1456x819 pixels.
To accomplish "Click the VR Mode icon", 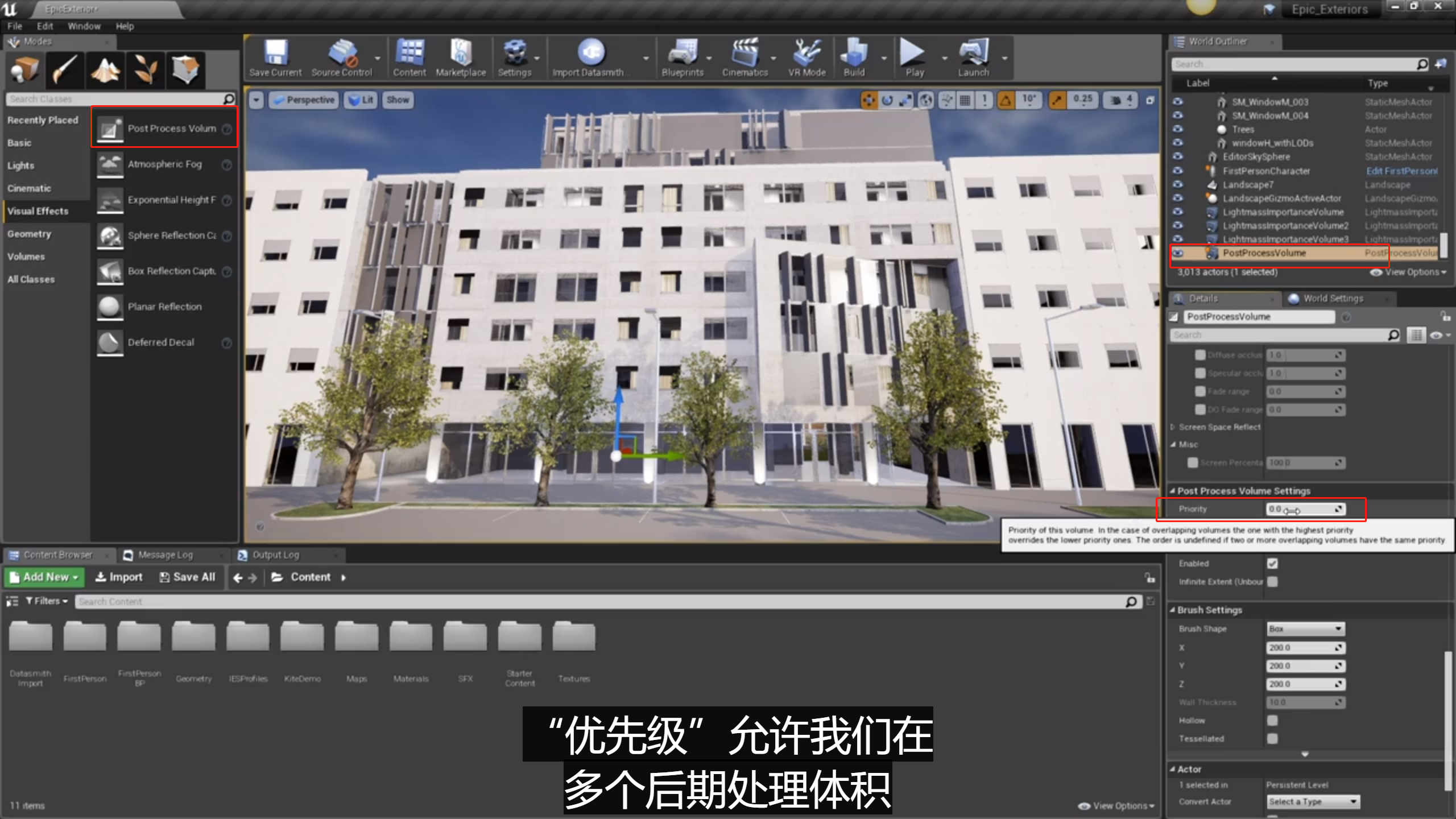I will (806, 57).
